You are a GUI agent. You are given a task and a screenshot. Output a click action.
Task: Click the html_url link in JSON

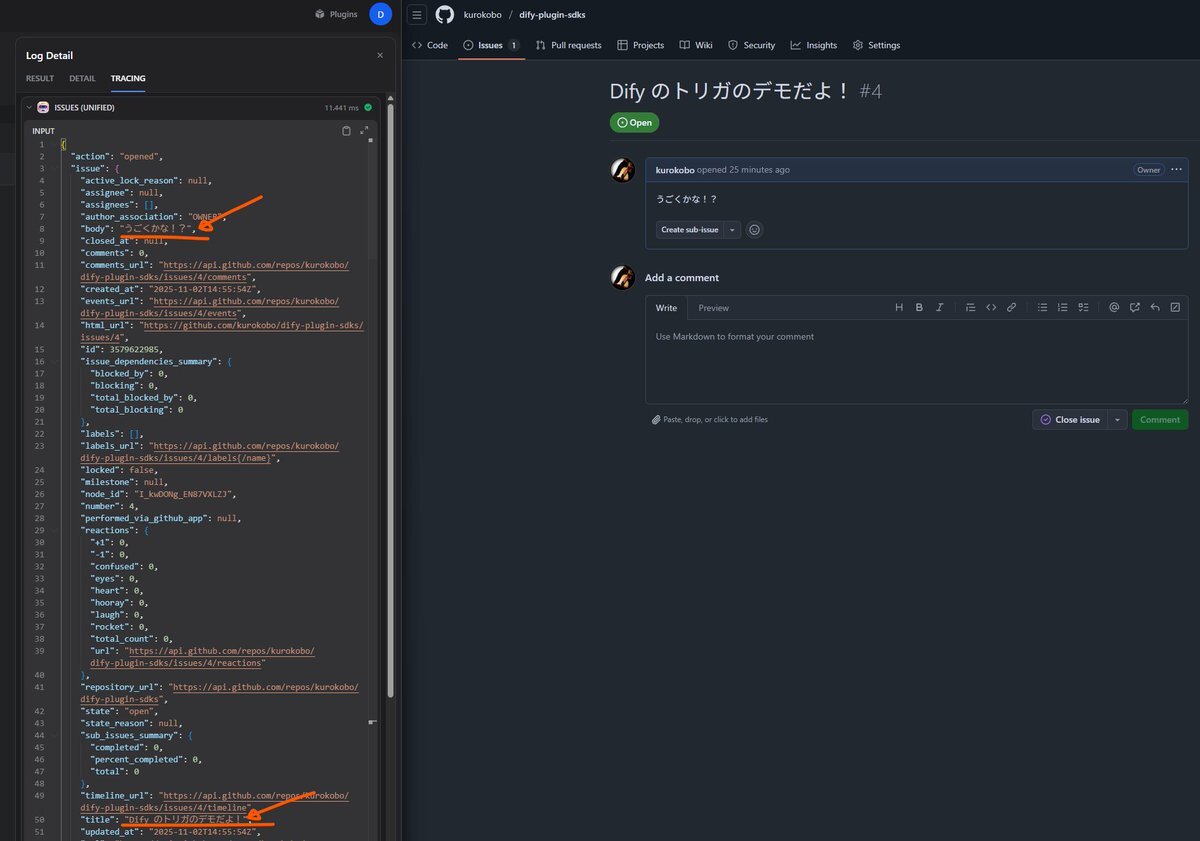point(222,331)
